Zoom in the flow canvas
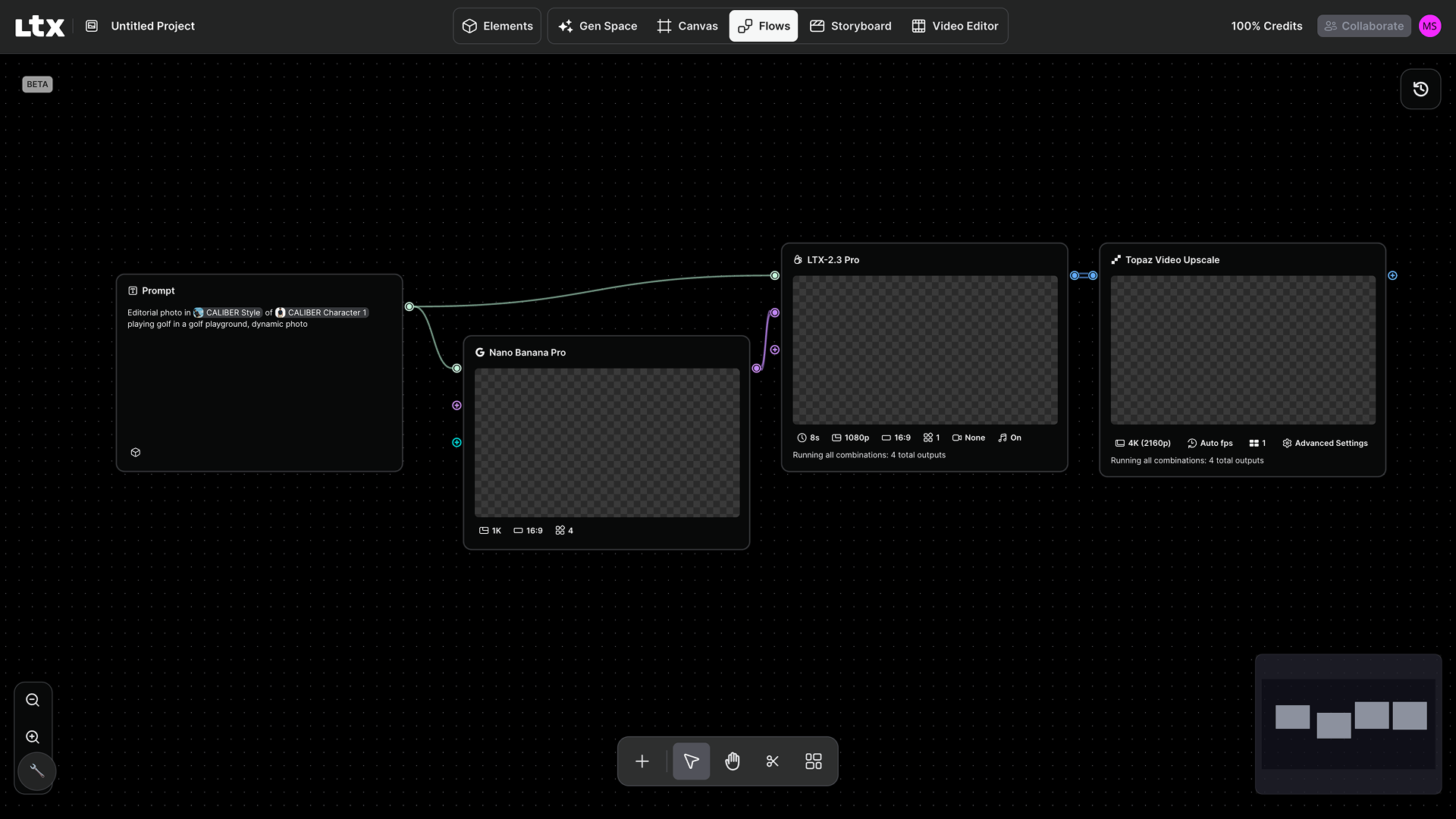This screenshot has width=1456, height=819. tap(33, 737)
